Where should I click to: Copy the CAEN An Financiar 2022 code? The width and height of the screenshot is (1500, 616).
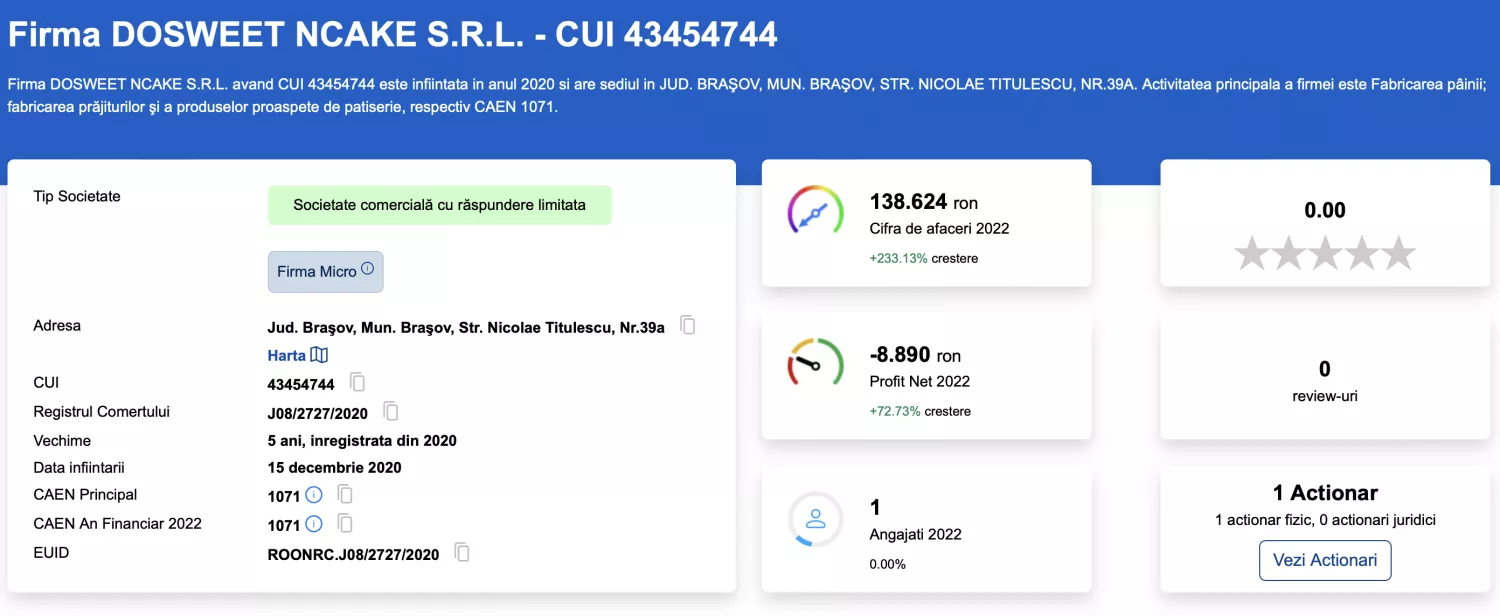click(345, 523)
